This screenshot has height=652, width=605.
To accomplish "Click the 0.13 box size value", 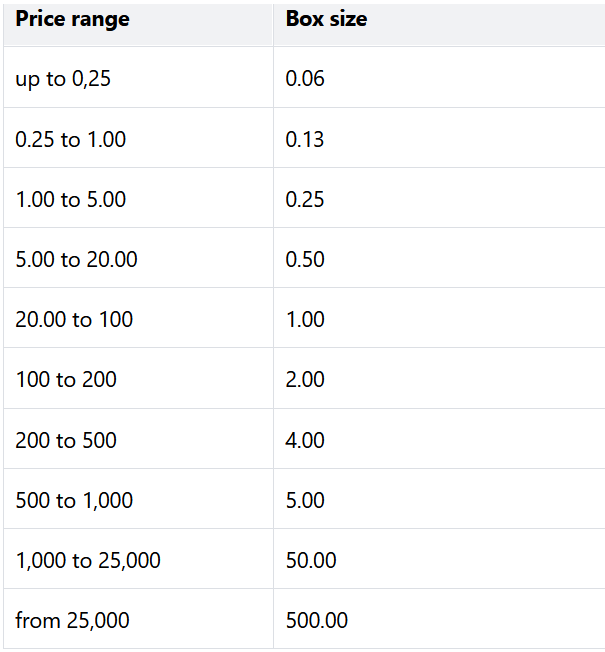I will point(305,139).
